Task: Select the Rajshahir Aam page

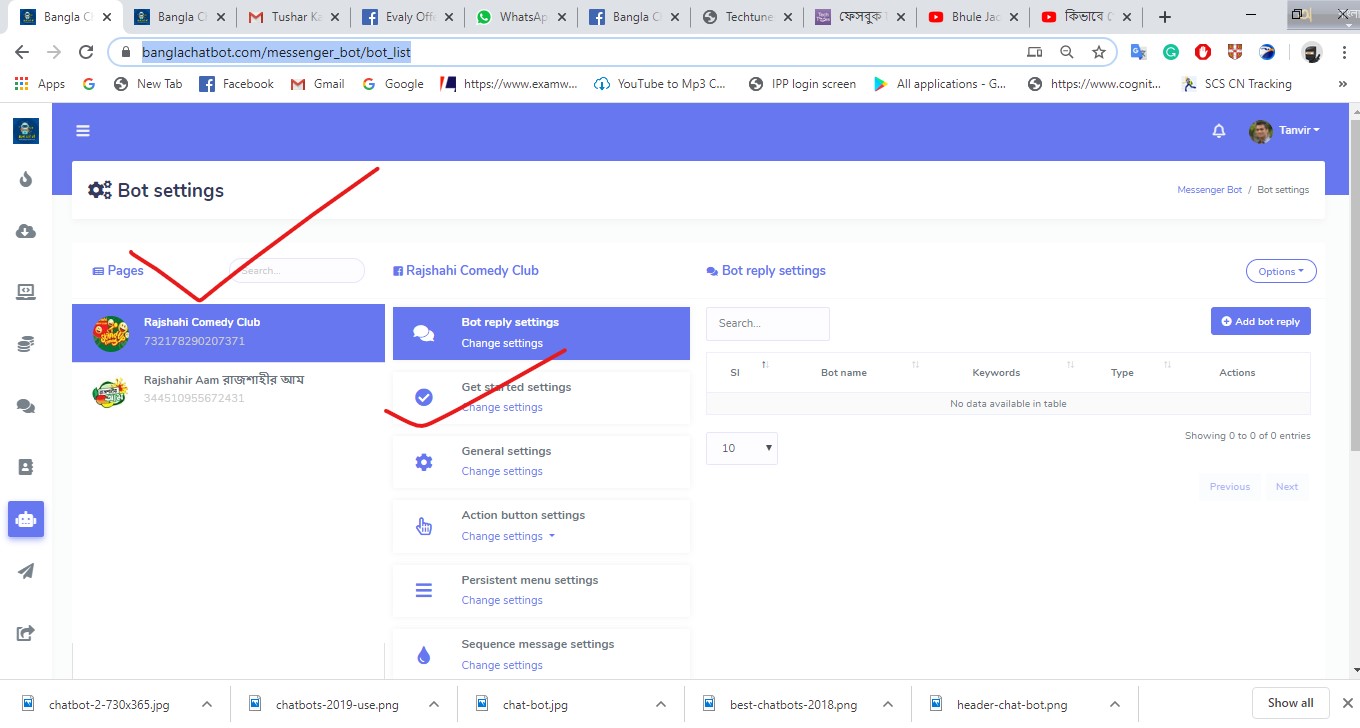Action: [228, 389]
